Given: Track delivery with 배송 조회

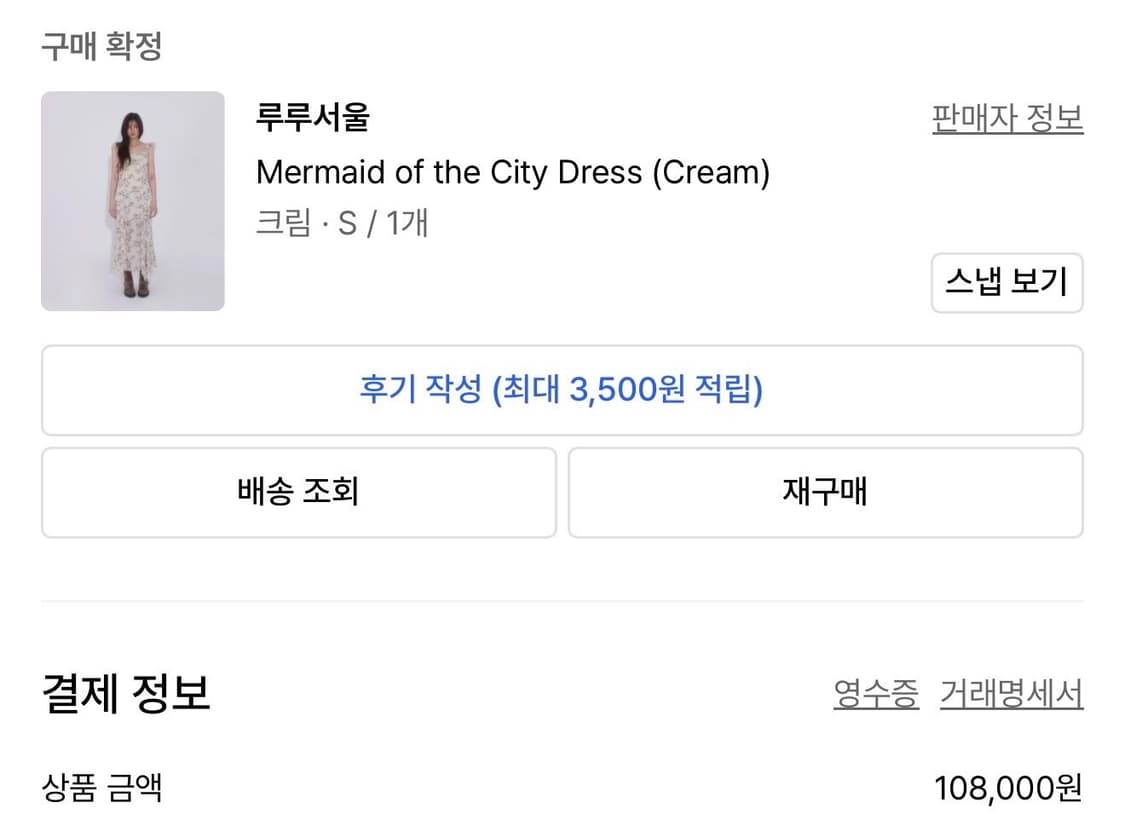Looking at the screenshot, I should (298, 492).
